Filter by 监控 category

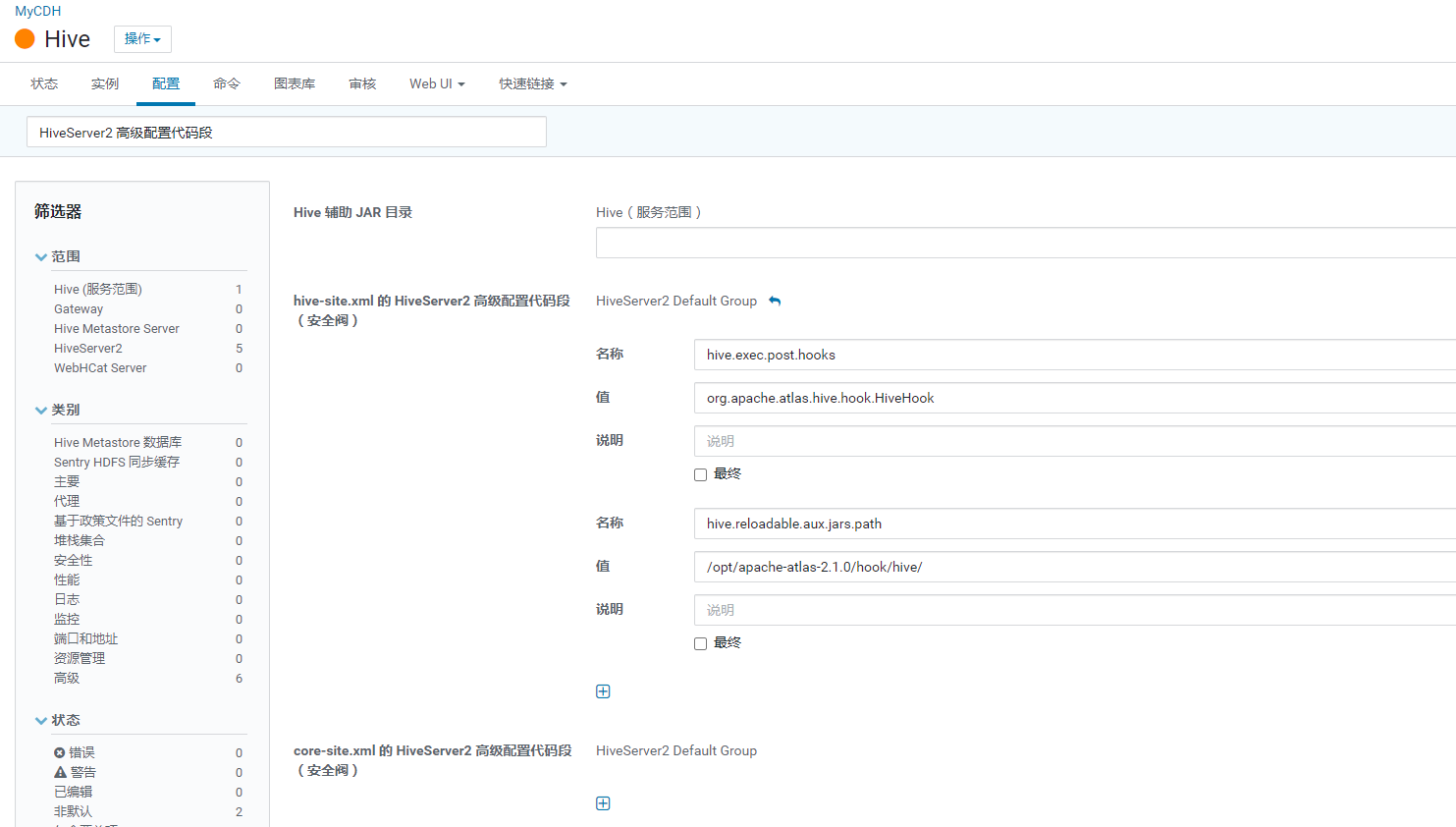point(67,619)
